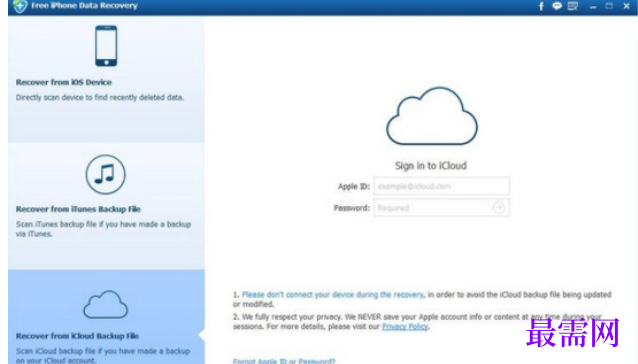The image size is (638, 364).
Task: Click Forgot Apple ID or Password link
Action: [284, 361]
